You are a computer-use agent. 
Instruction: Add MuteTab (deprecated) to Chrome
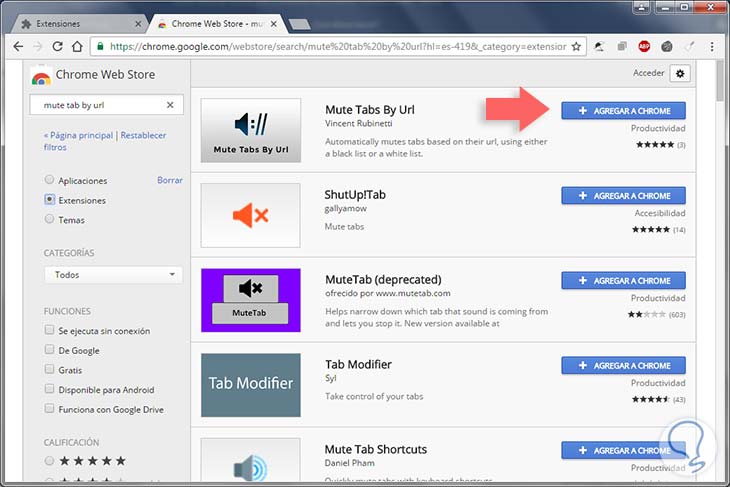(623, 281)
